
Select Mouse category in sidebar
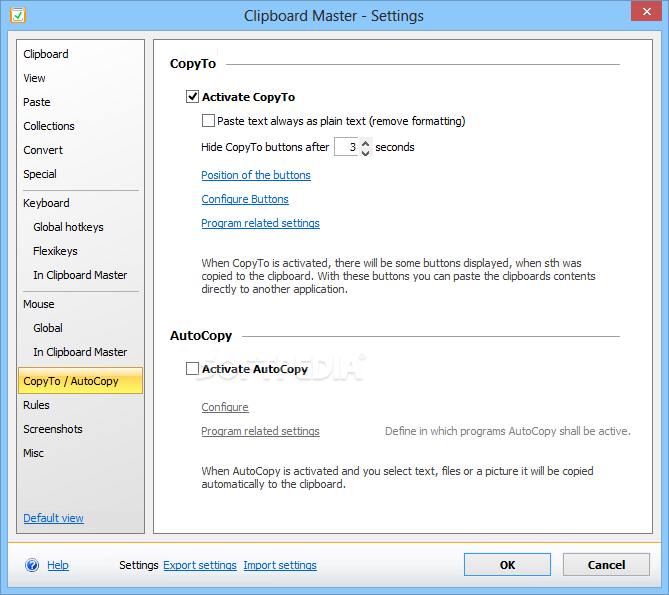point(39,304)
